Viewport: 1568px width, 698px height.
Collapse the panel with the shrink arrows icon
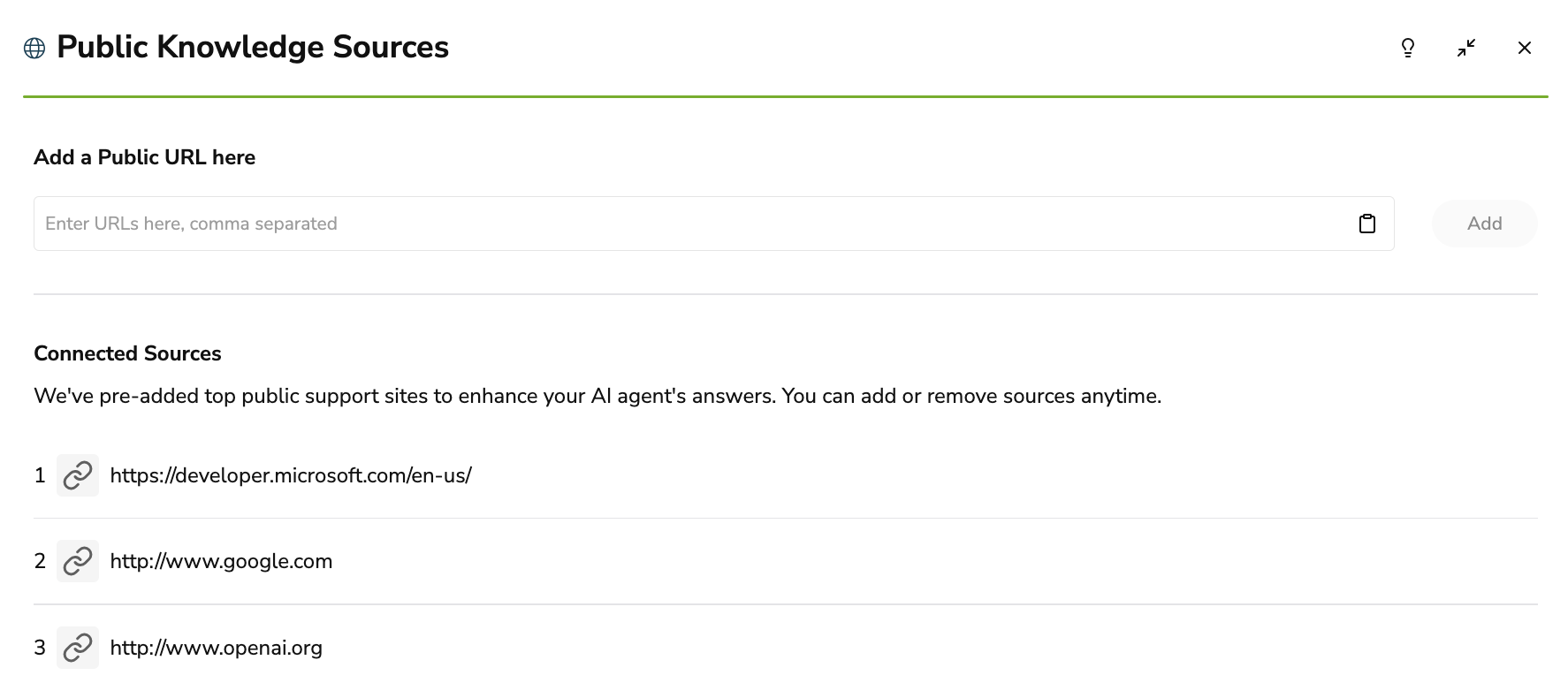(x=1466, y=48)
